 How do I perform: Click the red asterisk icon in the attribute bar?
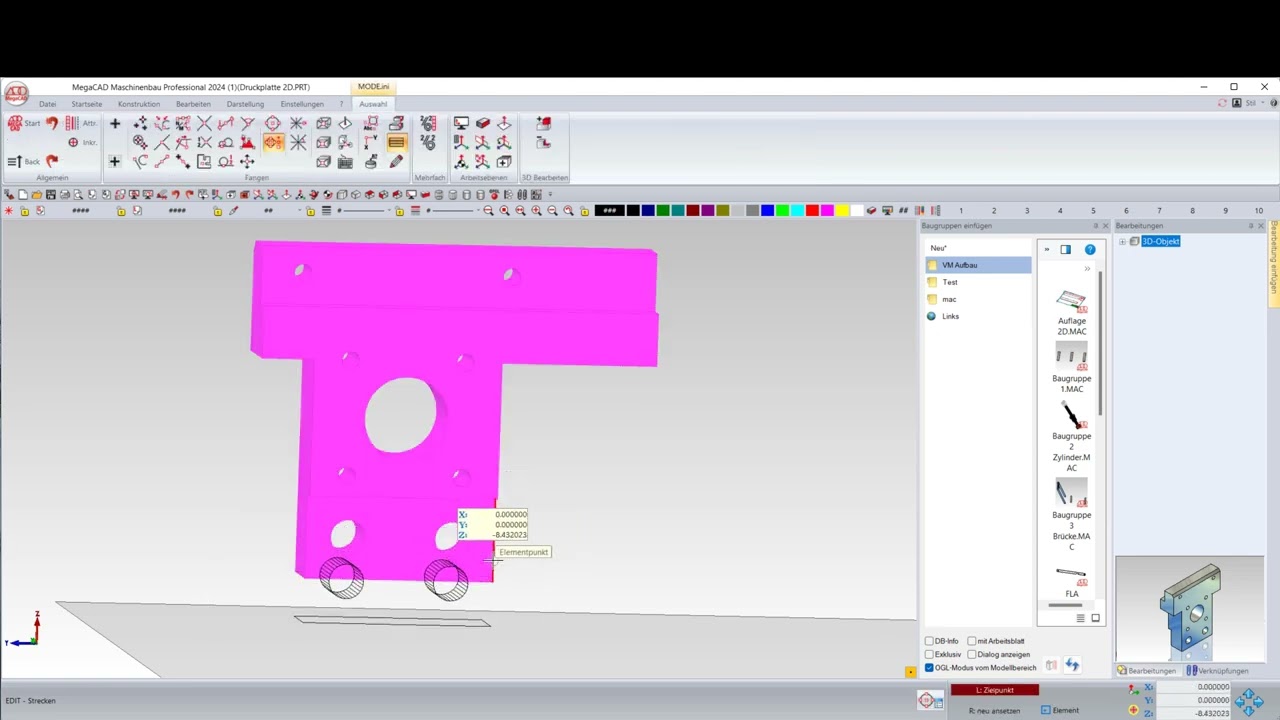[9, 211]
